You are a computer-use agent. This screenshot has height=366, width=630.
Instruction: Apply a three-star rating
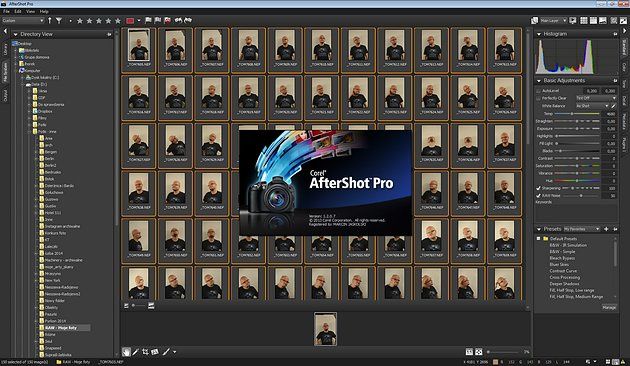coord(99,21)
